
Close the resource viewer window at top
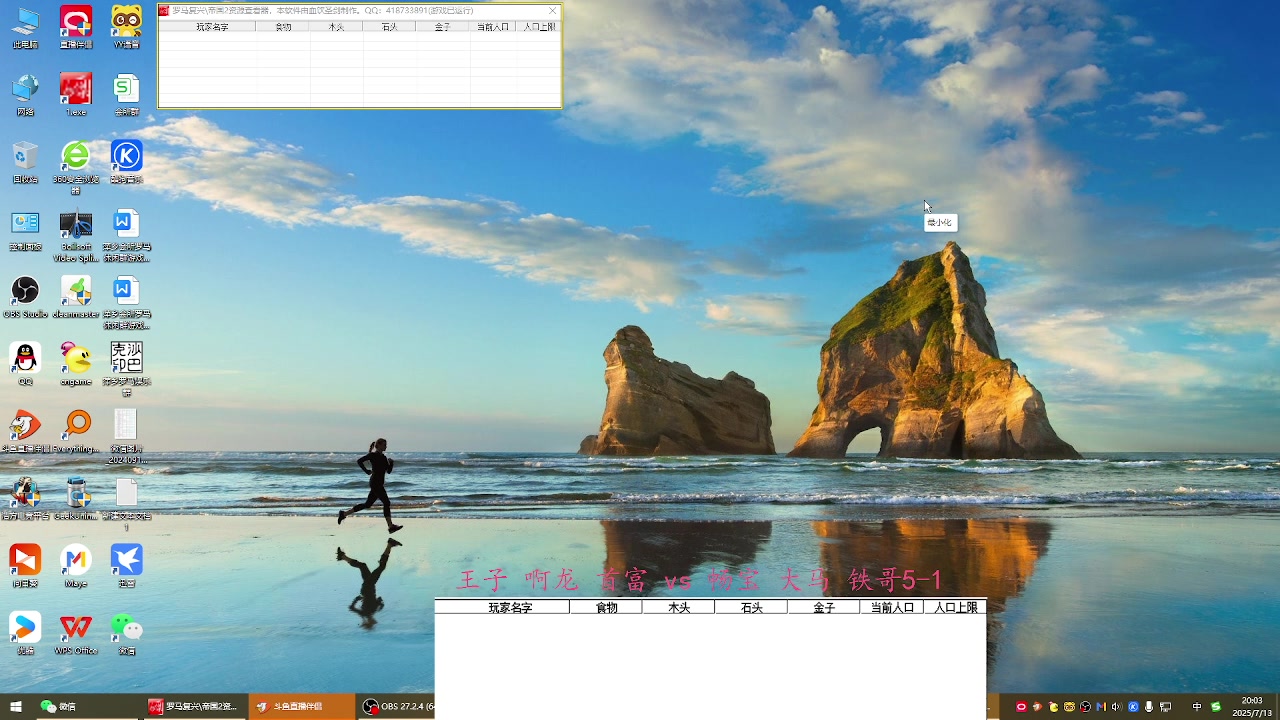(x=552, y=11)
